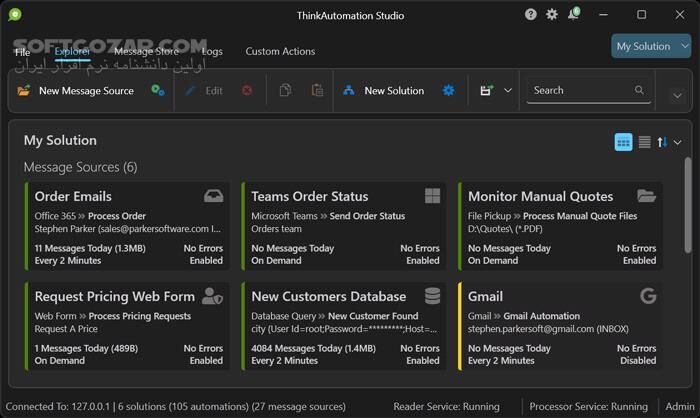Screen dimensions: 700x418
Task: Open the File menu
Action: point(22,52)
